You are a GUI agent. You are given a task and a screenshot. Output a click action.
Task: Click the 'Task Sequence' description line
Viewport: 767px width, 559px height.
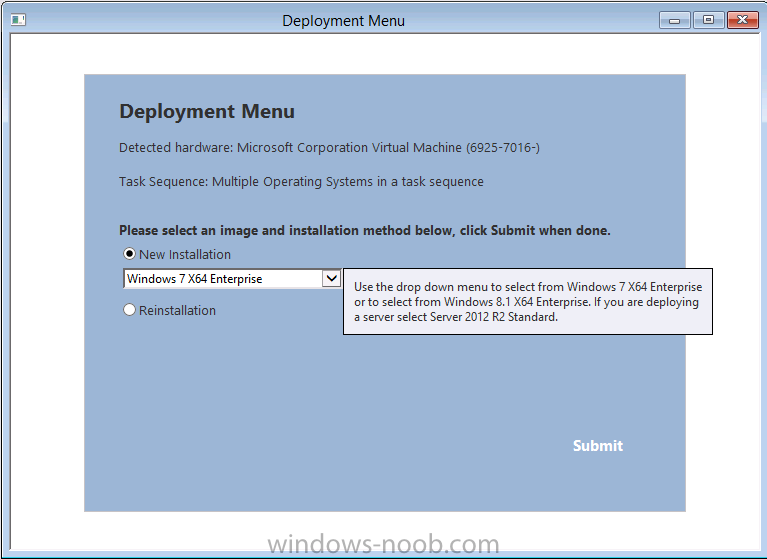point(301,181)
